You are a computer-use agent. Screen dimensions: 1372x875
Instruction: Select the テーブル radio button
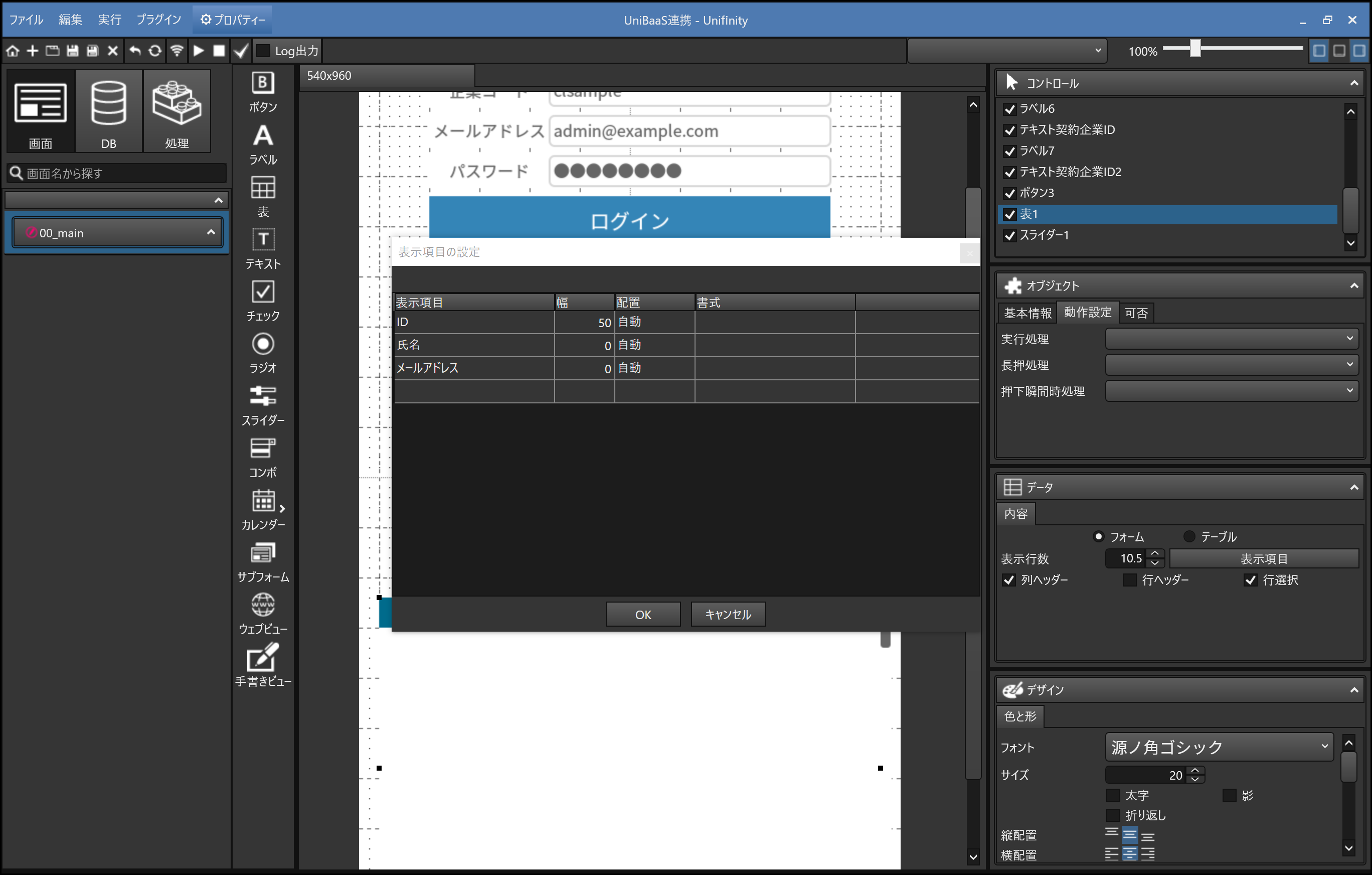pyautogui.click(x=1189, y=536)
